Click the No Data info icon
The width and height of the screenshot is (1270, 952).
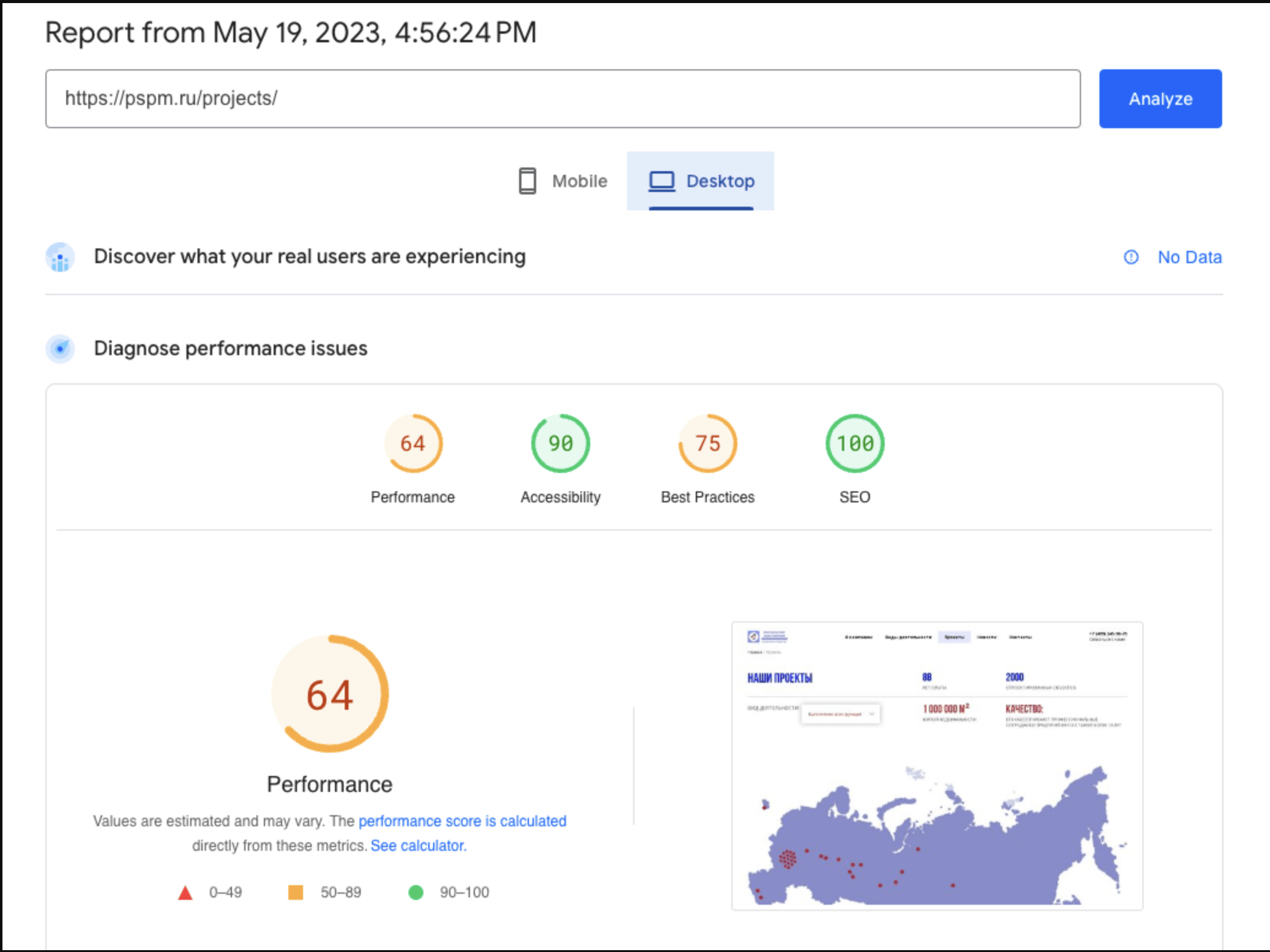click(x=1131, y=257)
